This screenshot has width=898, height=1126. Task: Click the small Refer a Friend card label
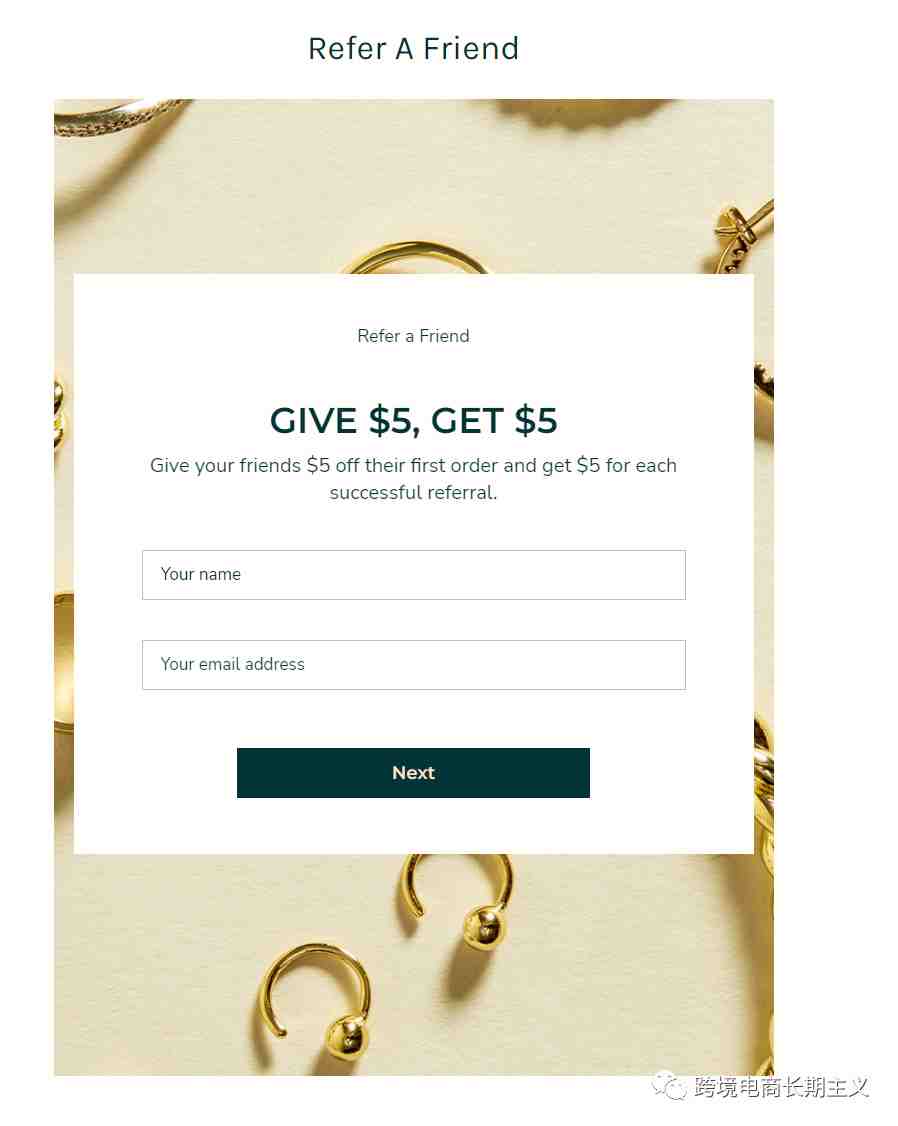pyautogui.click(x=413, y=336)
